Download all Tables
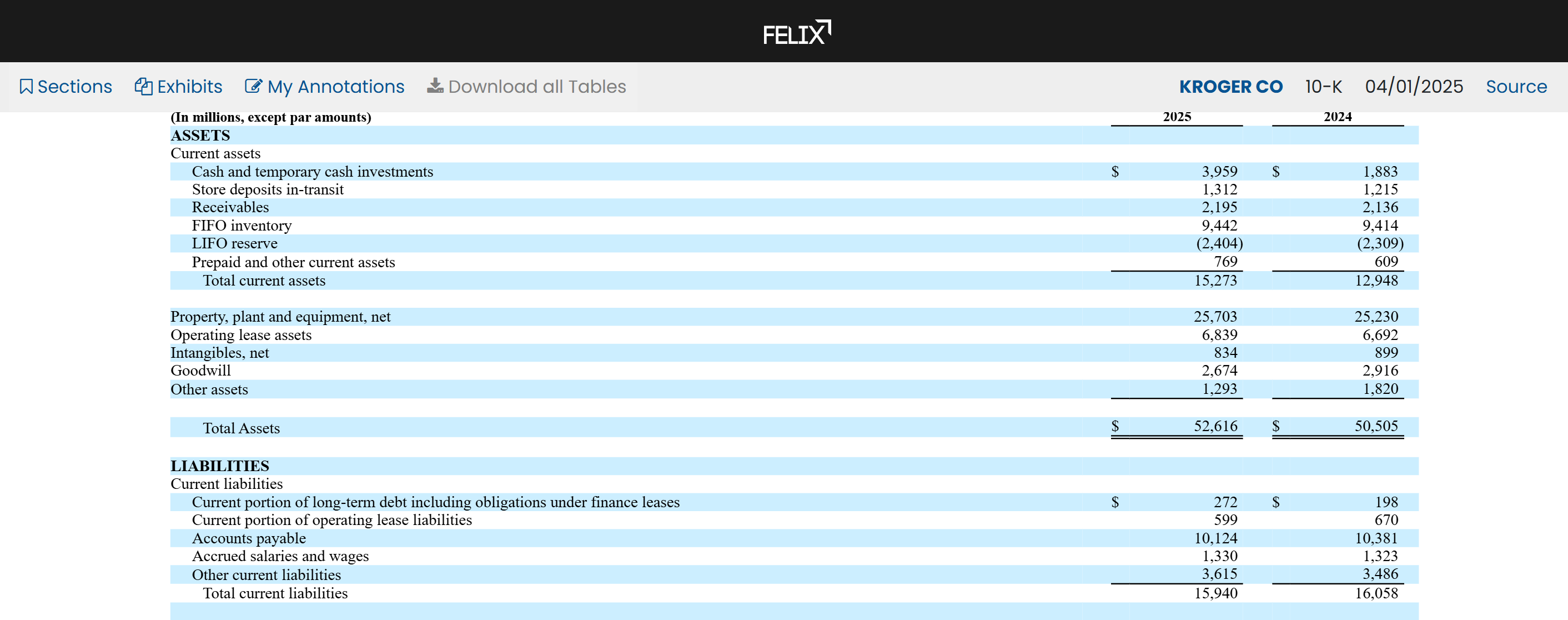The width and height of the screenshot is (1568, 620). click(536, 87)
